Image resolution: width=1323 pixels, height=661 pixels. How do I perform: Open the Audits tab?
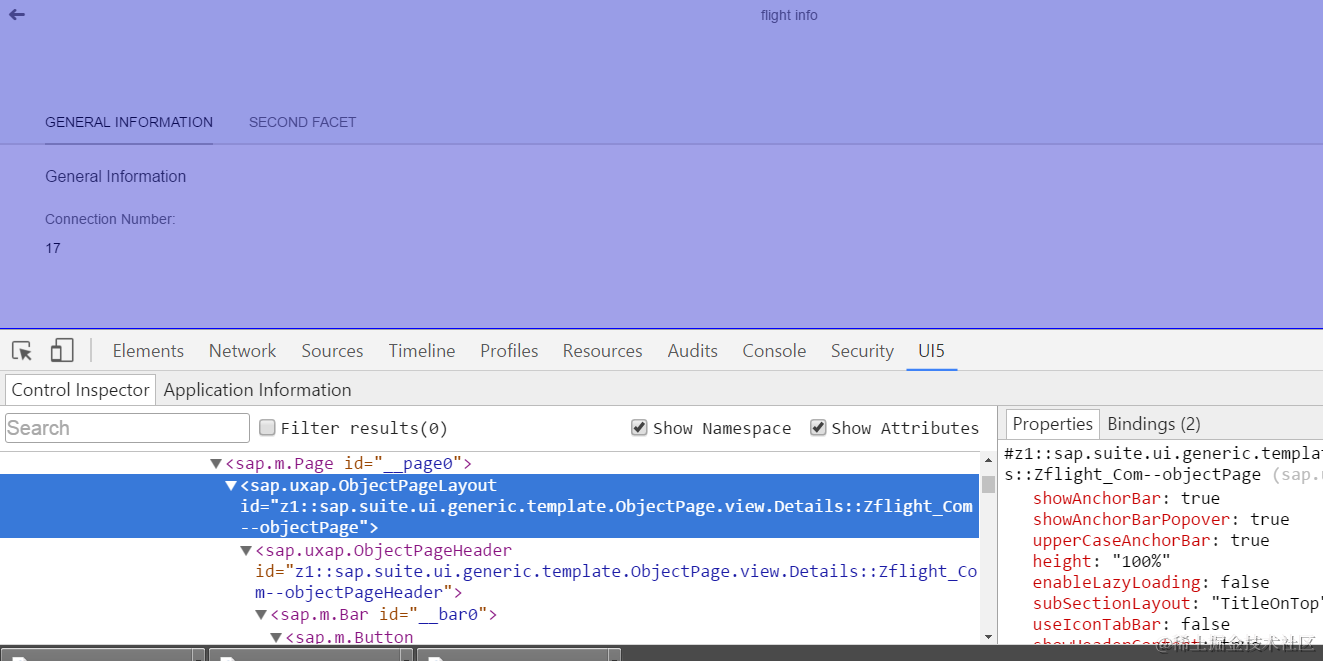pos(693,351)
